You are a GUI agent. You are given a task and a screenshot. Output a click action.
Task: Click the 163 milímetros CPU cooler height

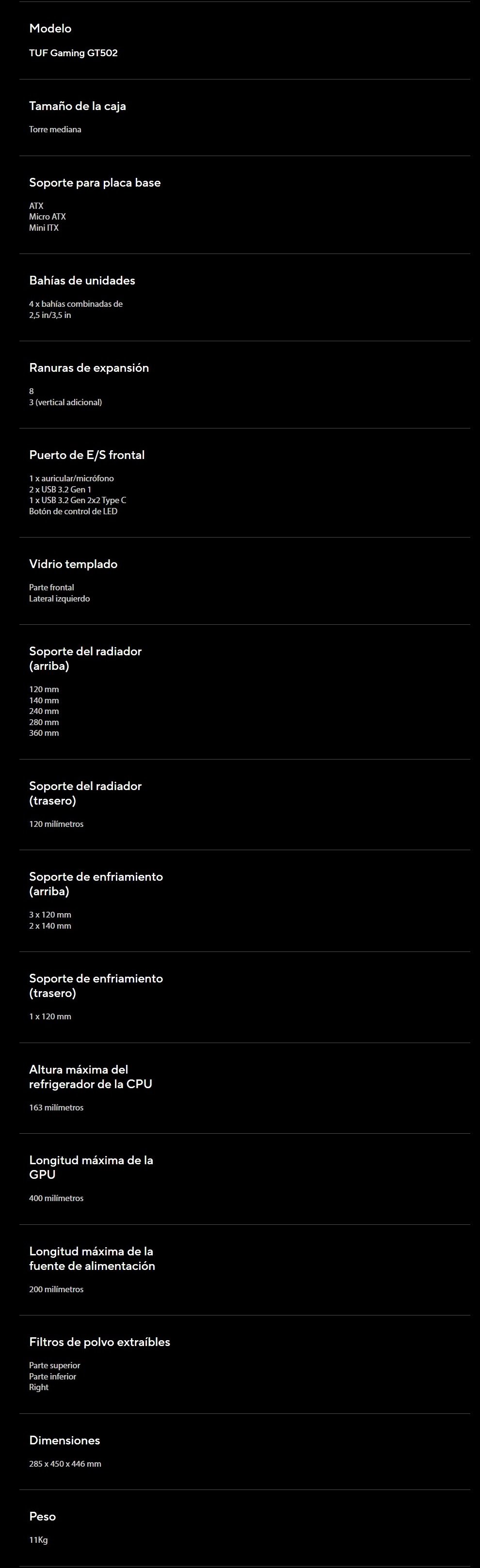(56, 1107)
